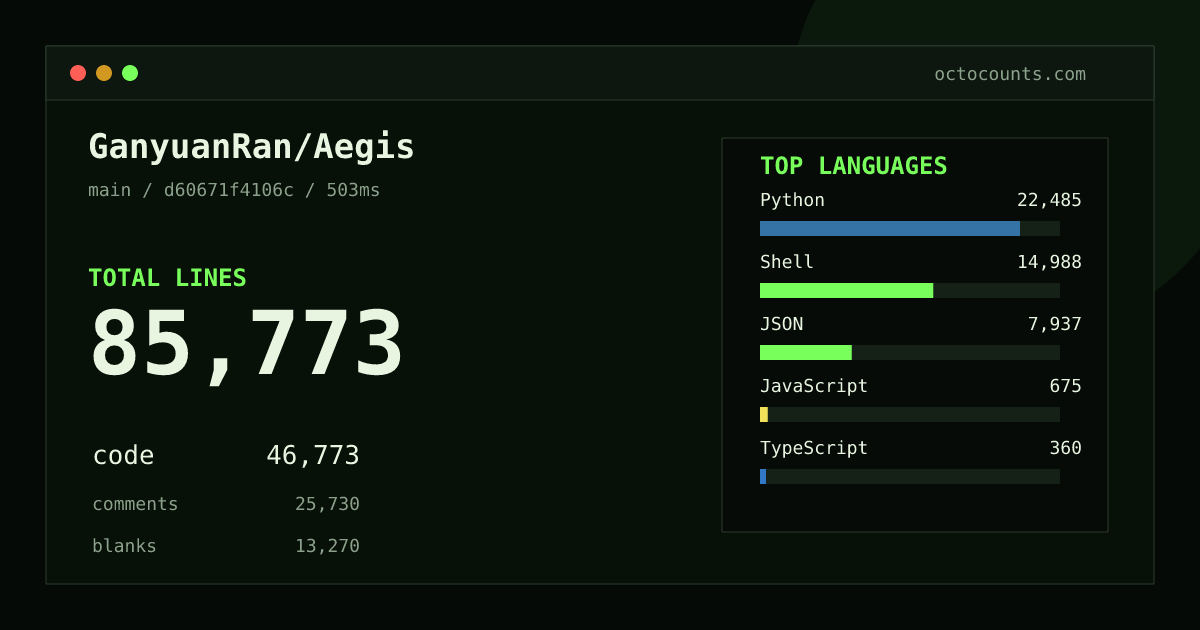Click the TypeScript language label

[814, 448]
